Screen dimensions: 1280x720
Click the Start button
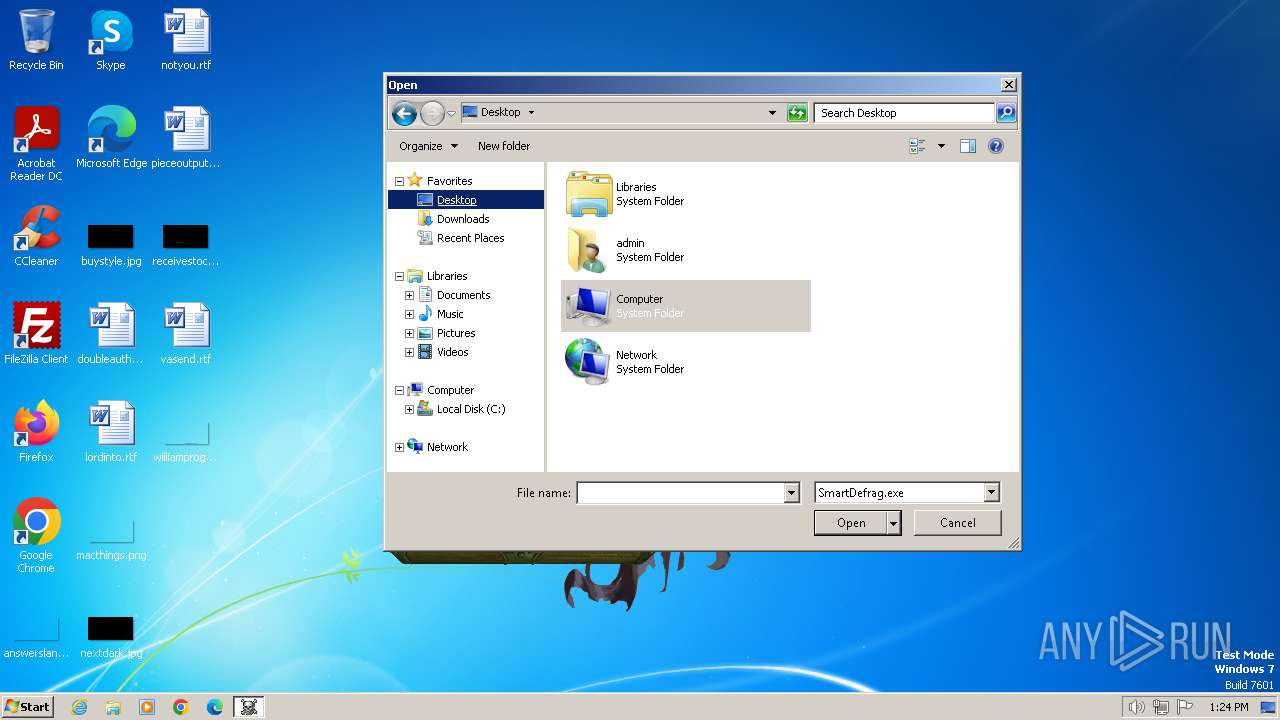(x=27, y=707)
